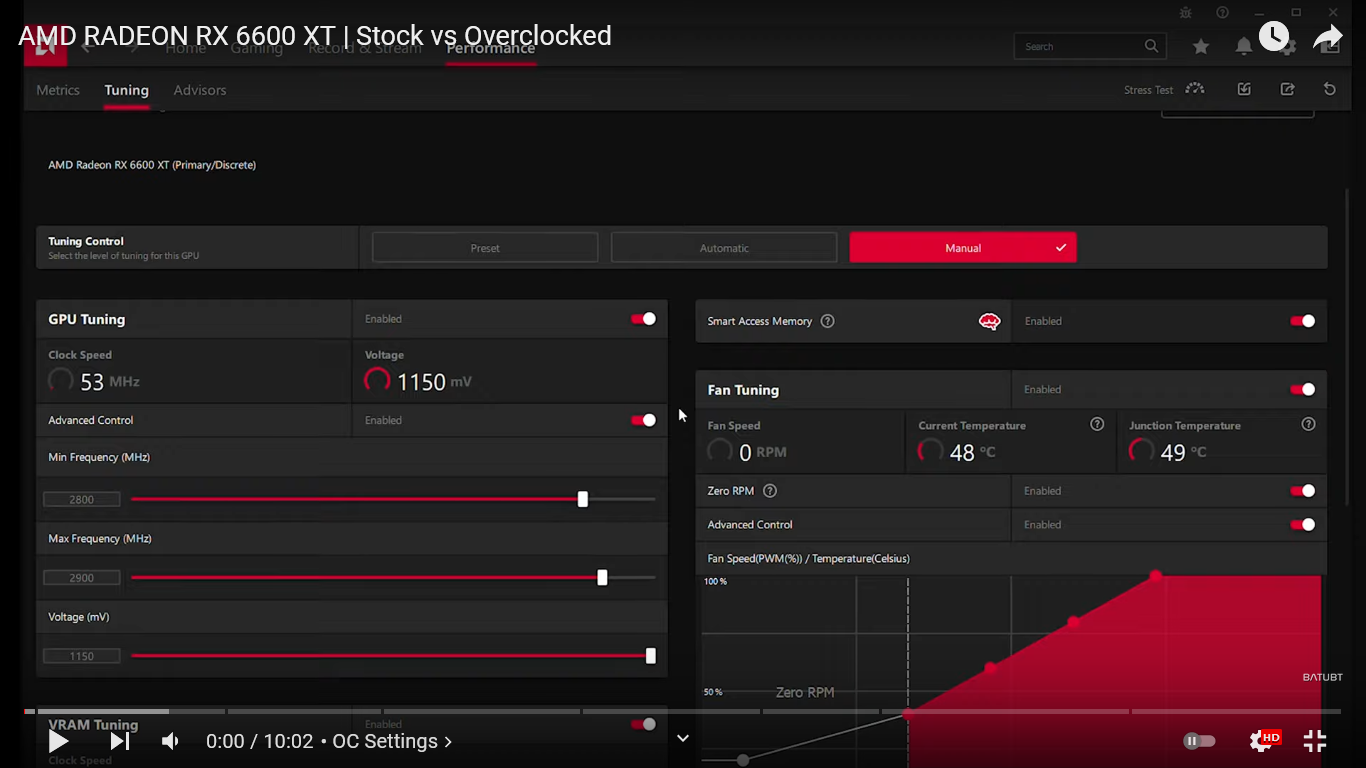Click the load tuning profile icon

(x=1244, y=89)
